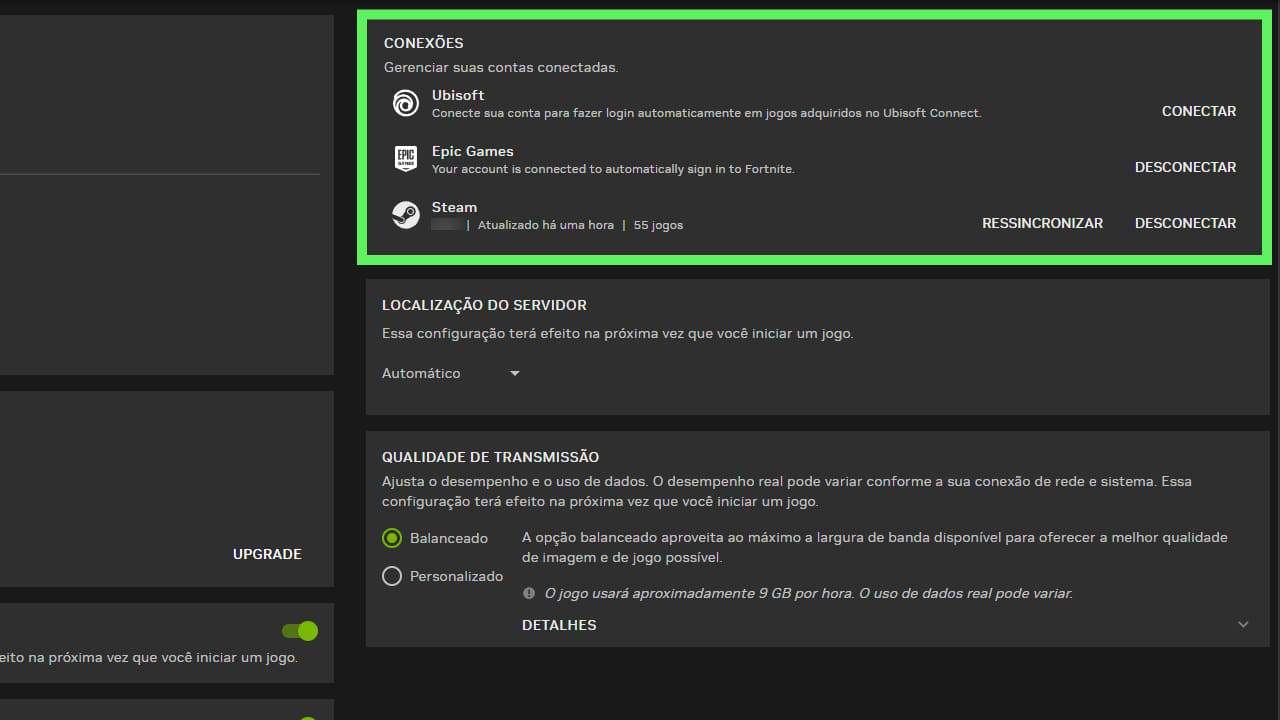This screenshot has height=720, width=1280.
Task: Click the chevron at the right of DETALHES
Action: (1243, 623)
